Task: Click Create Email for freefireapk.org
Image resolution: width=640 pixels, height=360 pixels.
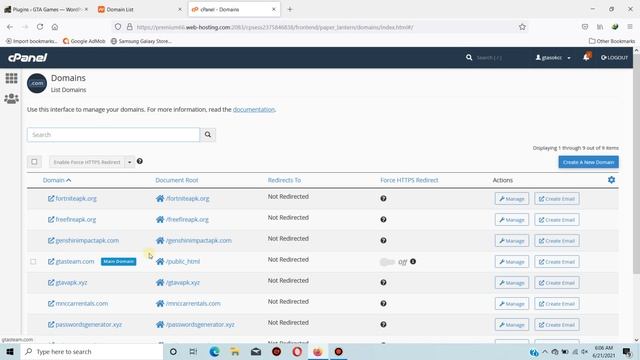Action: point(557,220)
